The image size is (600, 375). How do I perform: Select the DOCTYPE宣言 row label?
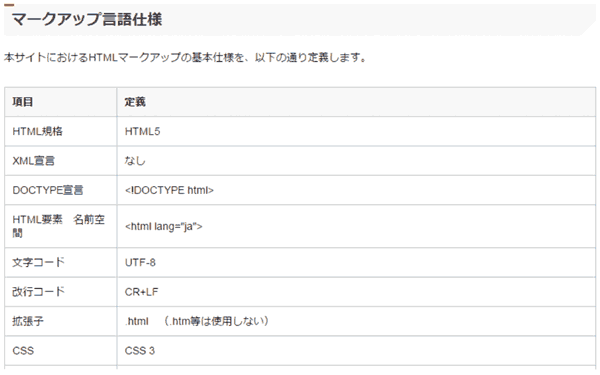(x=48, y=190)
